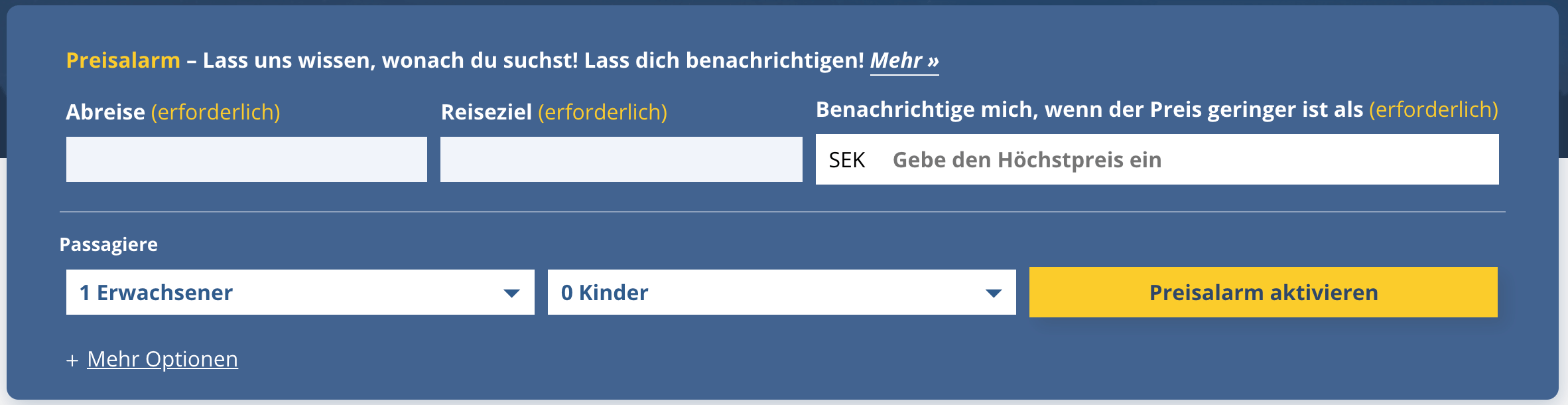The width and height of the screenshot is (1568, 405).
Task: Click the "Reiseziel" field label
Action: tap(486, 112)
